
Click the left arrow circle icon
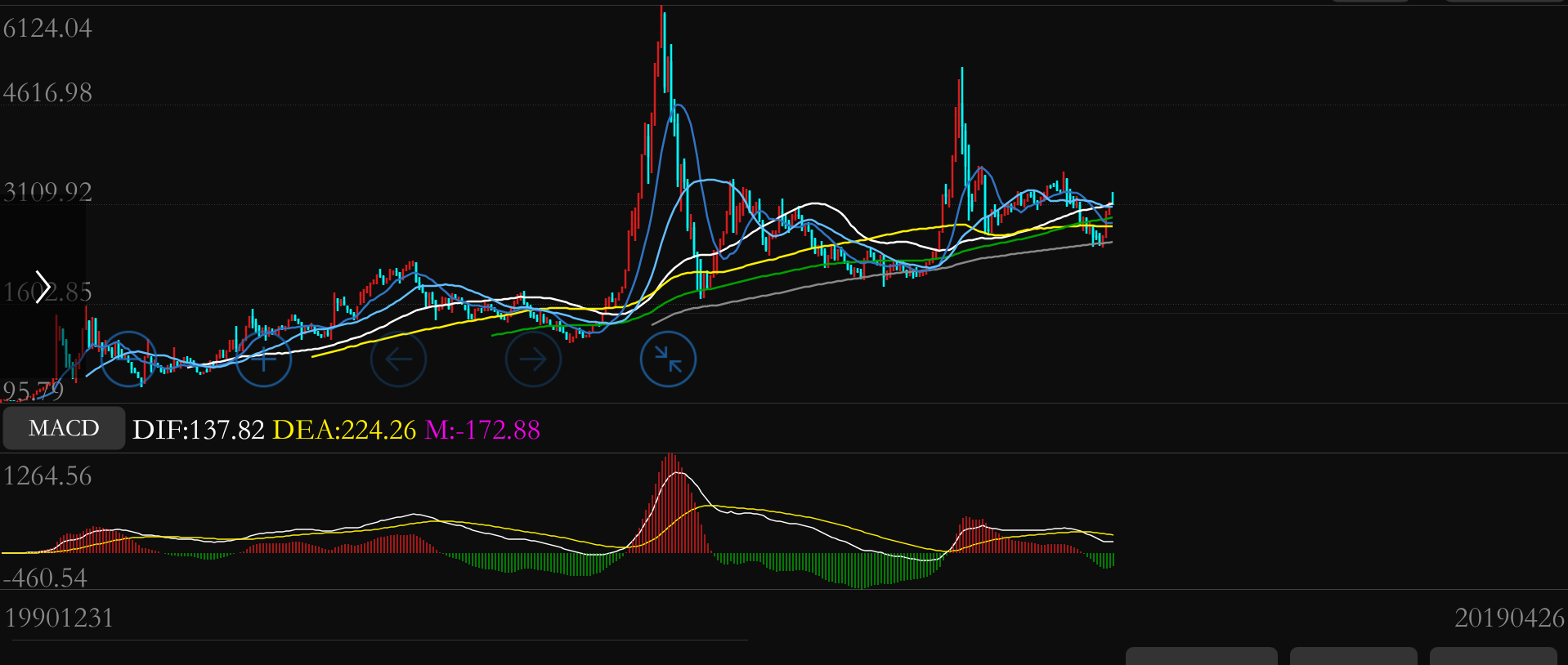tap(398, 359)
